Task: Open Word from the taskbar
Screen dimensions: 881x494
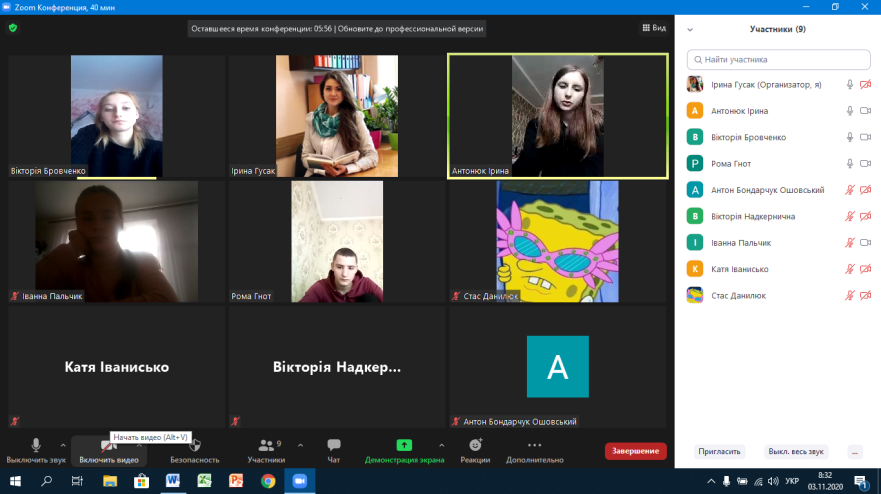Action: tap(173, 481)
